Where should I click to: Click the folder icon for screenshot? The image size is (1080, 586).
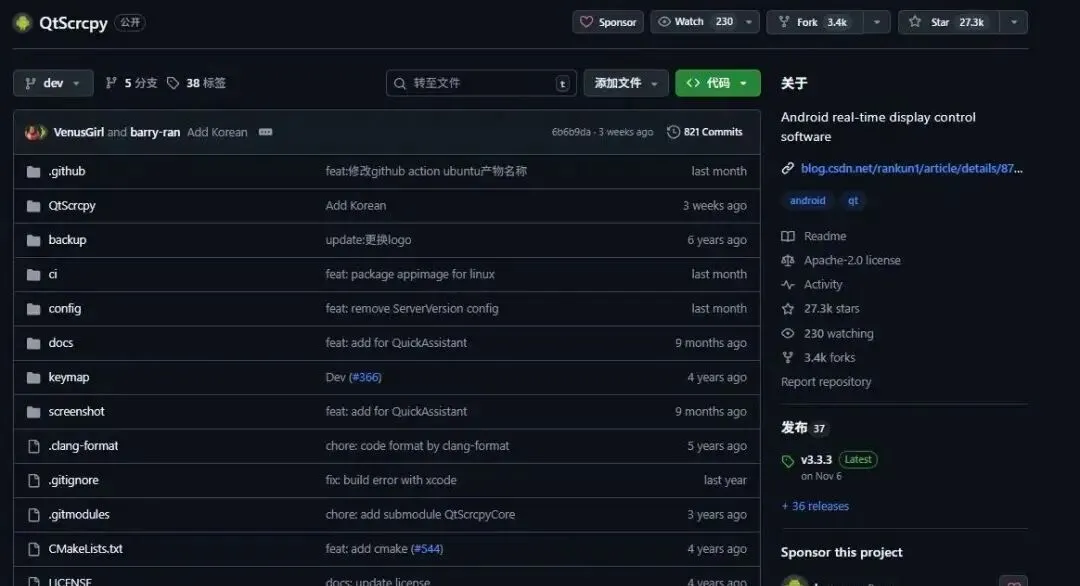click(33, 412)
